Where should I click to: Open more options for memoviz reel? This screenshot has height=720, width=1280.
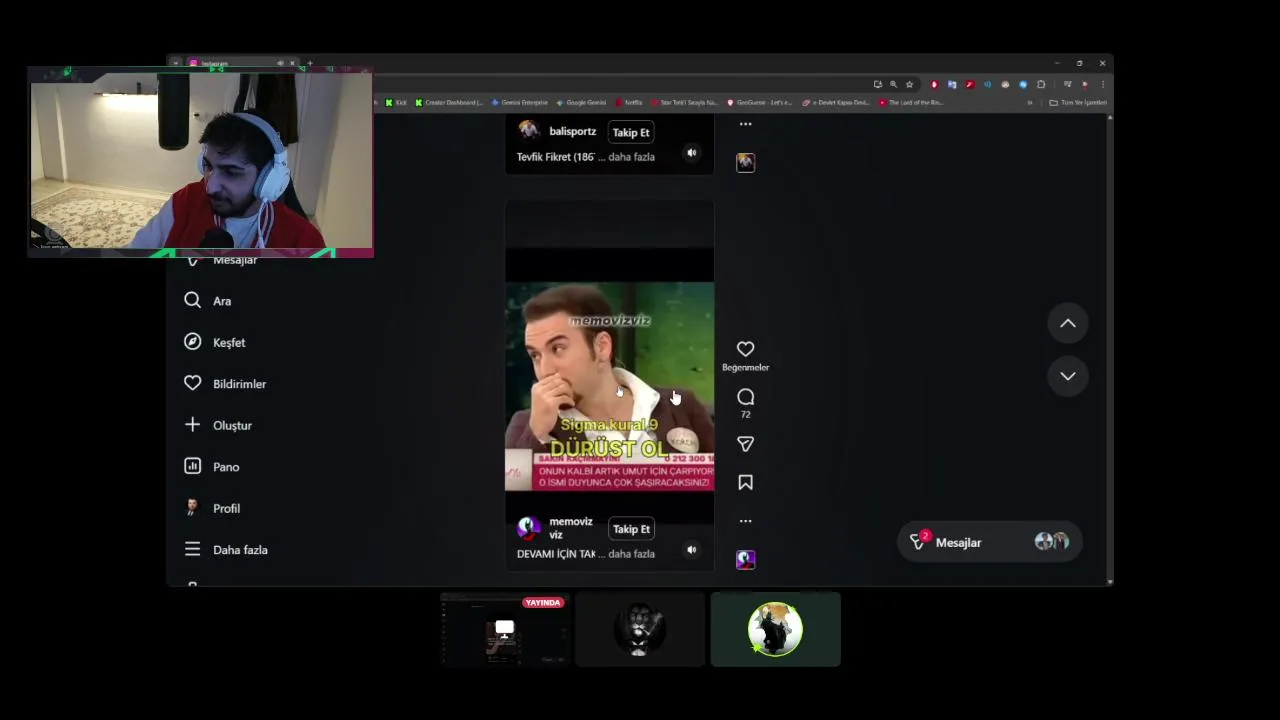click(x=745, y=521)
